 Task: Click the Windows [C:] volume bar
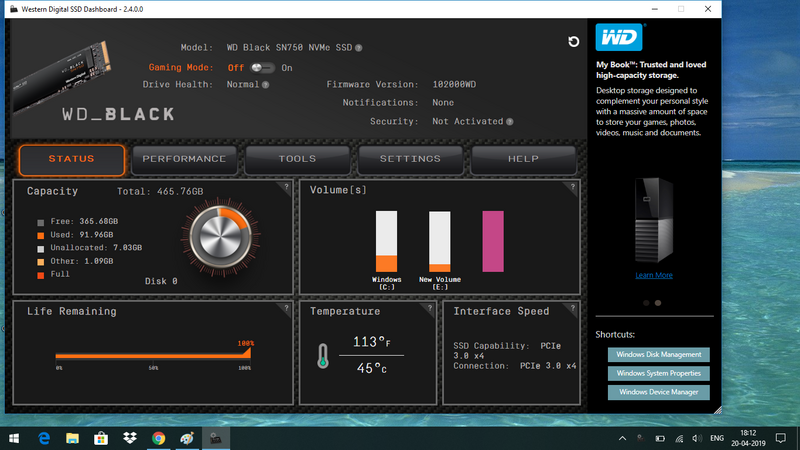click(387, 241)
